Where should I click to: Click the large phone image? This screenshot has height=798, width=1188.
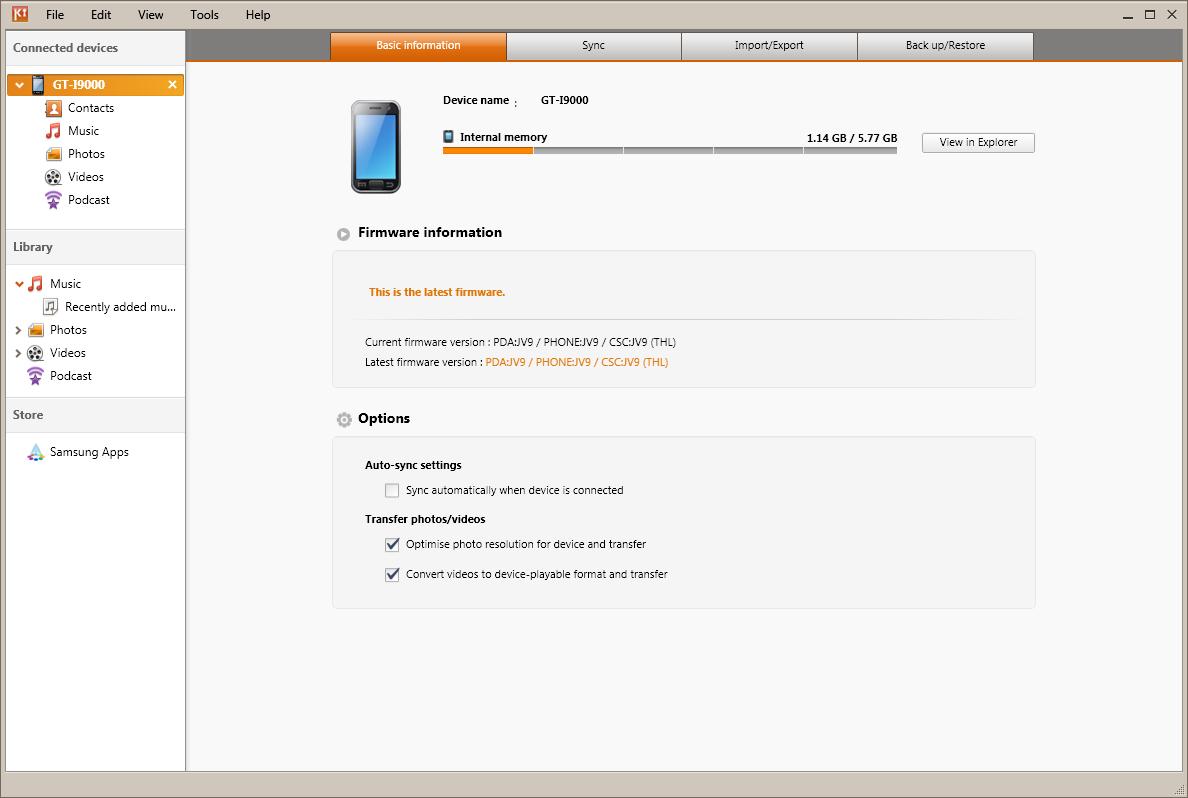tap(376, 147)
